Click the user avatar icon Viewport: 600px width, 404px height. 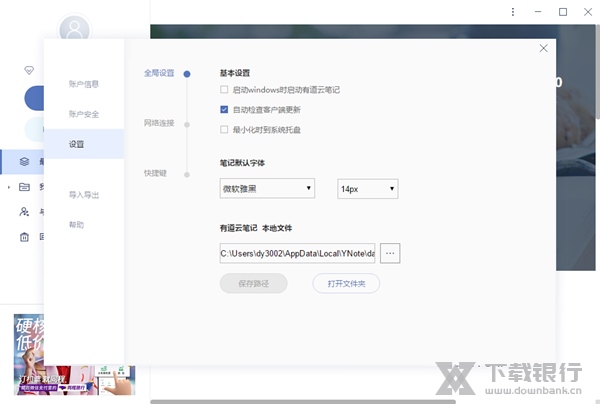[74, 29]
